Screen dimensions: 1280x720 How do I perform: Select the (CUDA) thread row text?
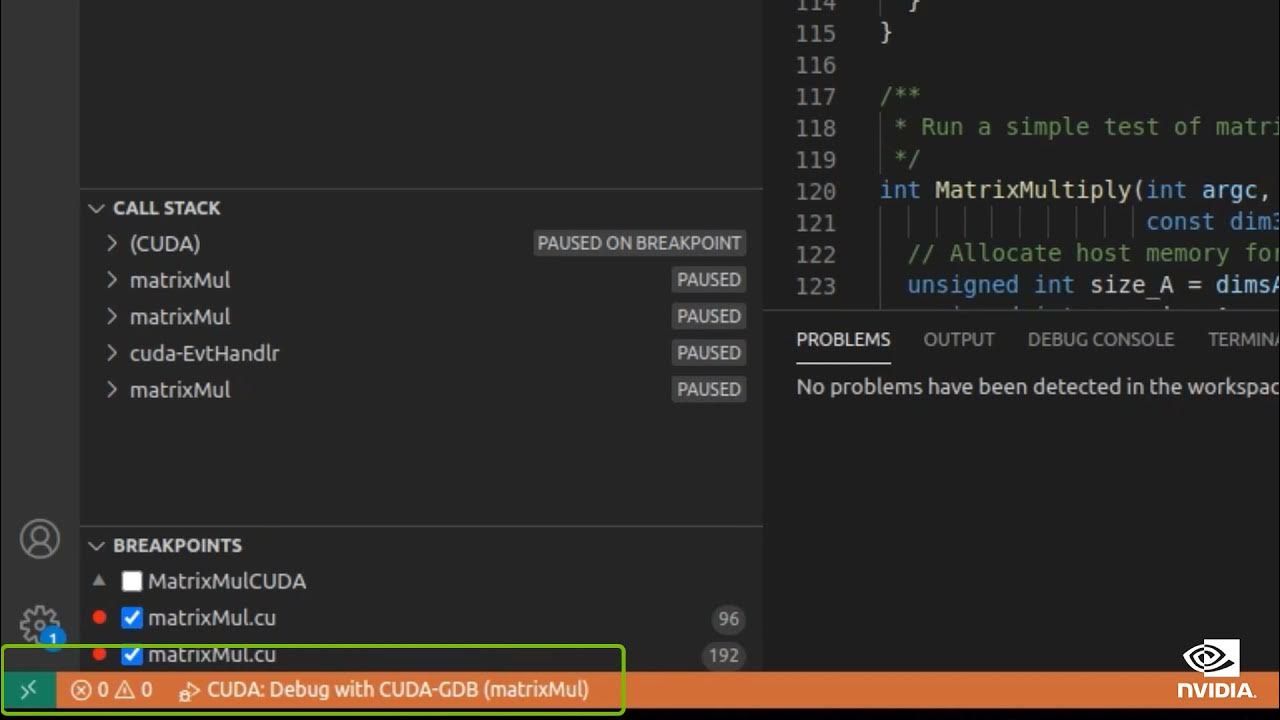click(165, 243)
